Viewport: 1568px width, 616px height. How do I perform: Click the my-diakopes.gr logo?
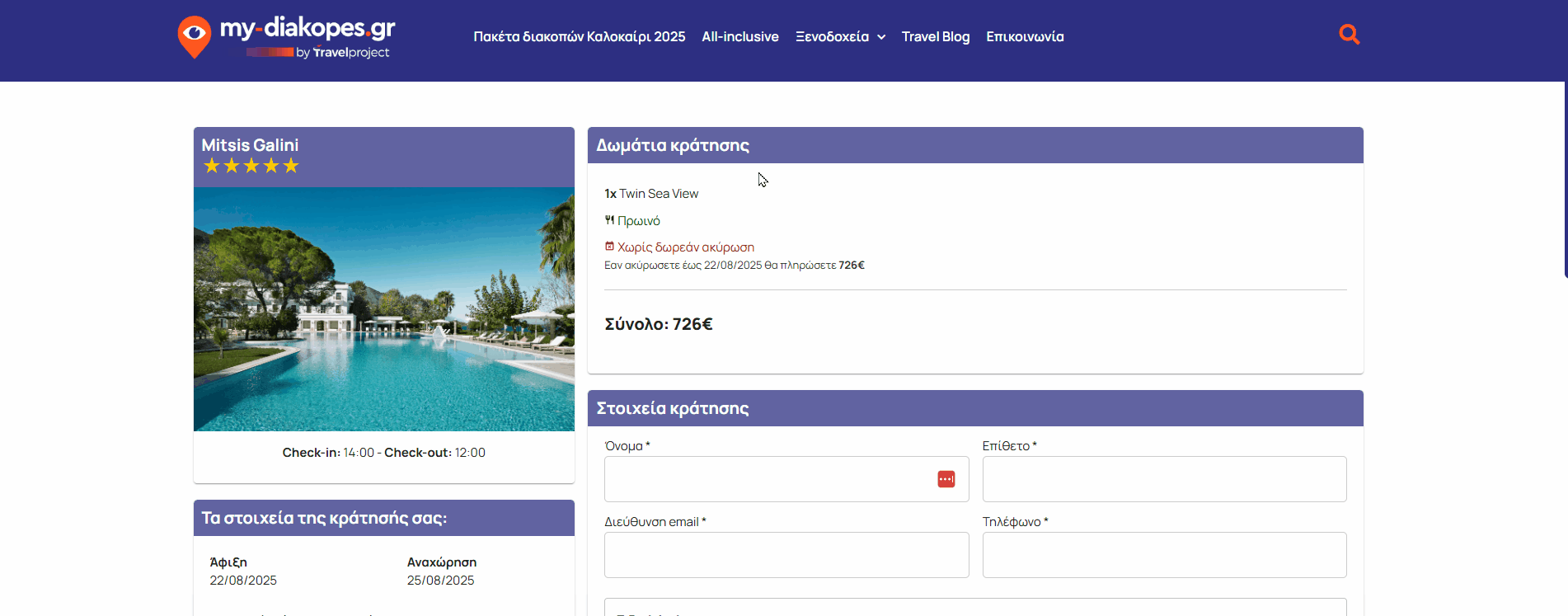286,37
